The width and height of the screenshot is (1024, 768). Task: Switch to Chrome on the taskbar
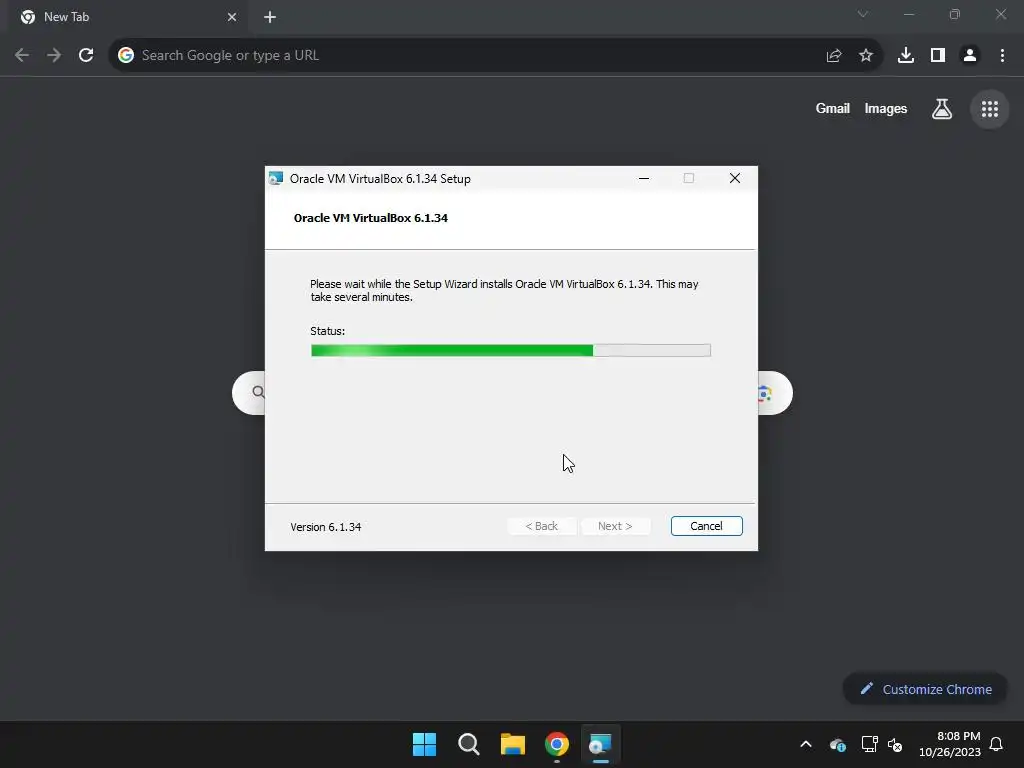(556, 744)
